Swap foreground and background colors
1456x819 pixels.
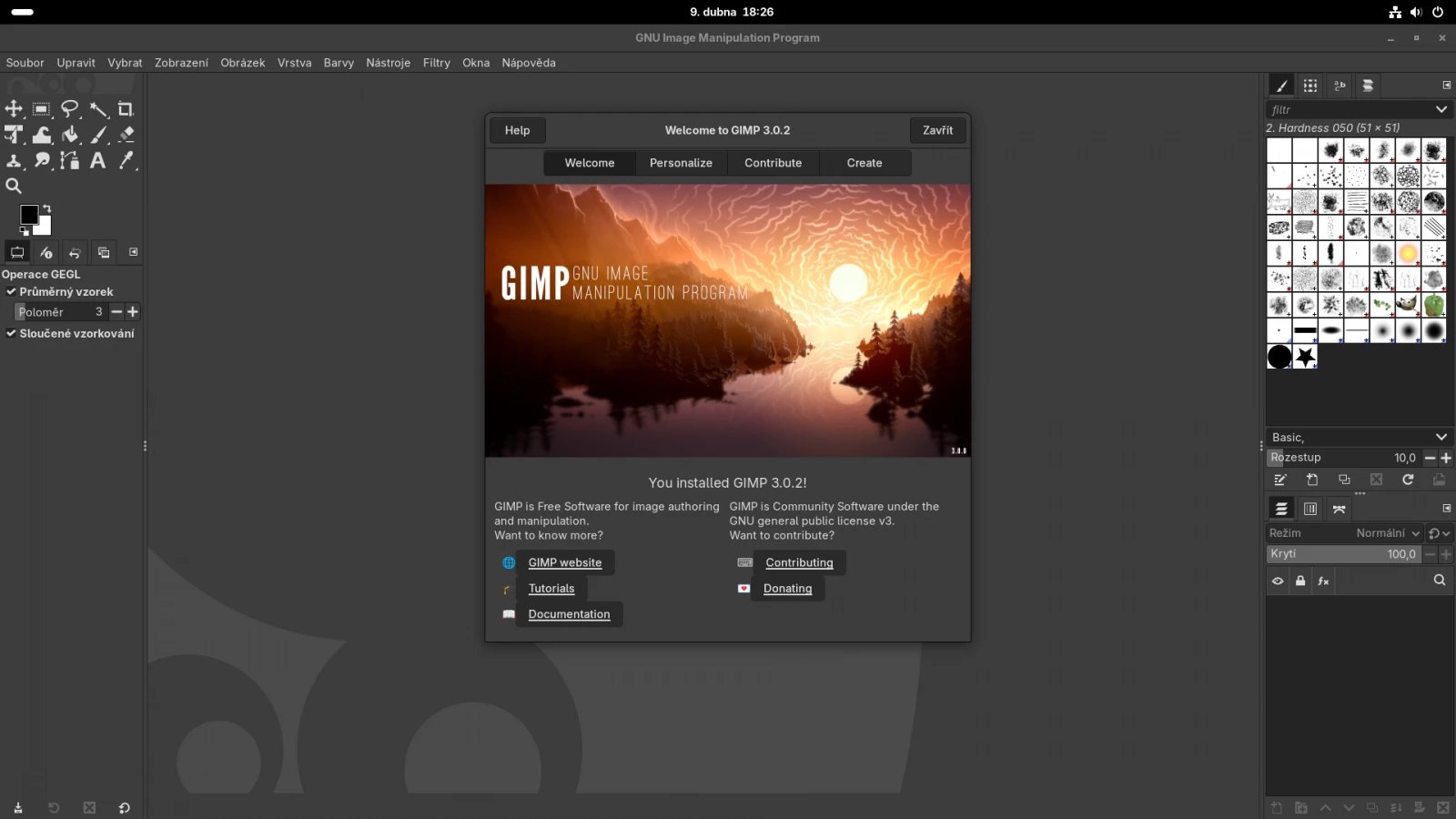tap(46, 208)
